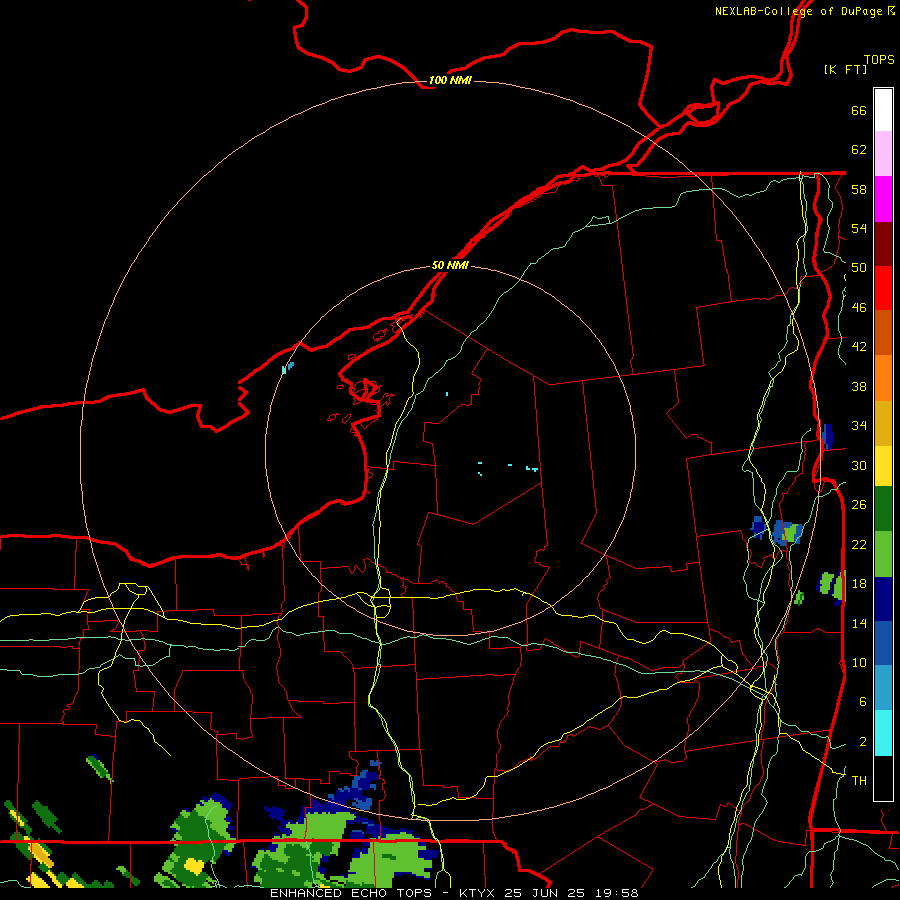Click the white 66+ legend swatch

click(x=883, y=110)
